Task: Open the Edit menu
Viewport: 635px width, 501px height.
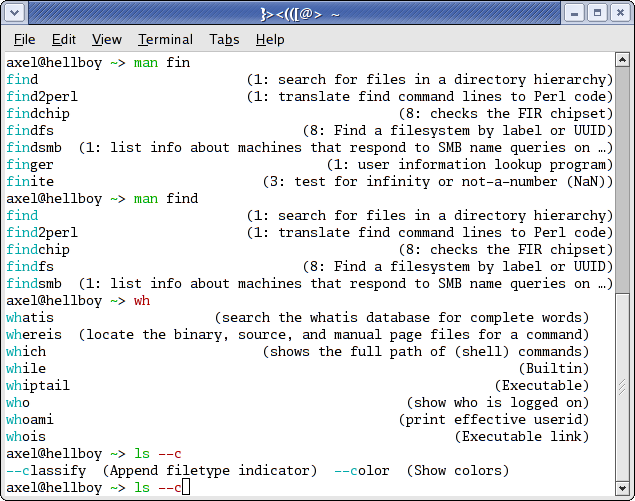Action: point(64,39)
